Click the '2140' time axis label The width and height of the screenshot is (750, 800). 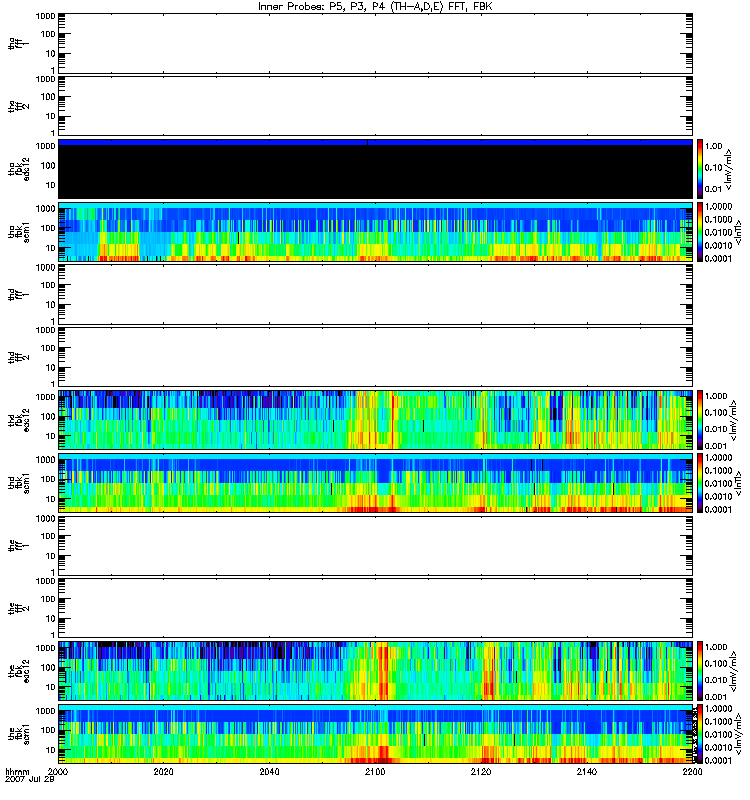coord(587,771)
